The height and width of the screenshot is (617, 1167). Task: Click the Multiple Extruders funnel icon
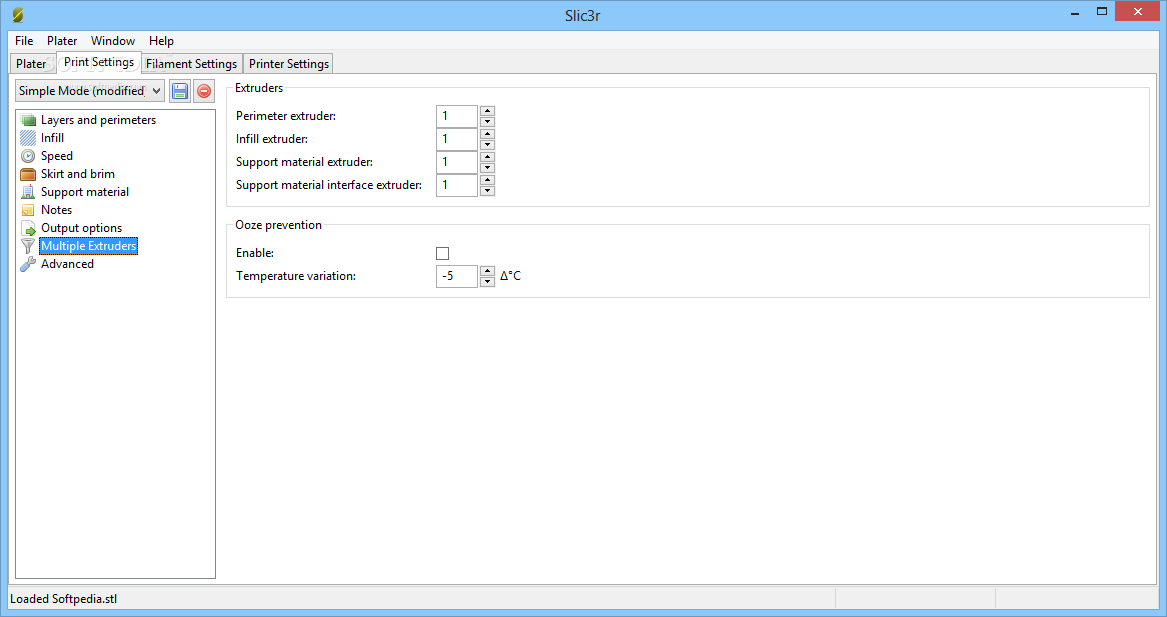28,246
